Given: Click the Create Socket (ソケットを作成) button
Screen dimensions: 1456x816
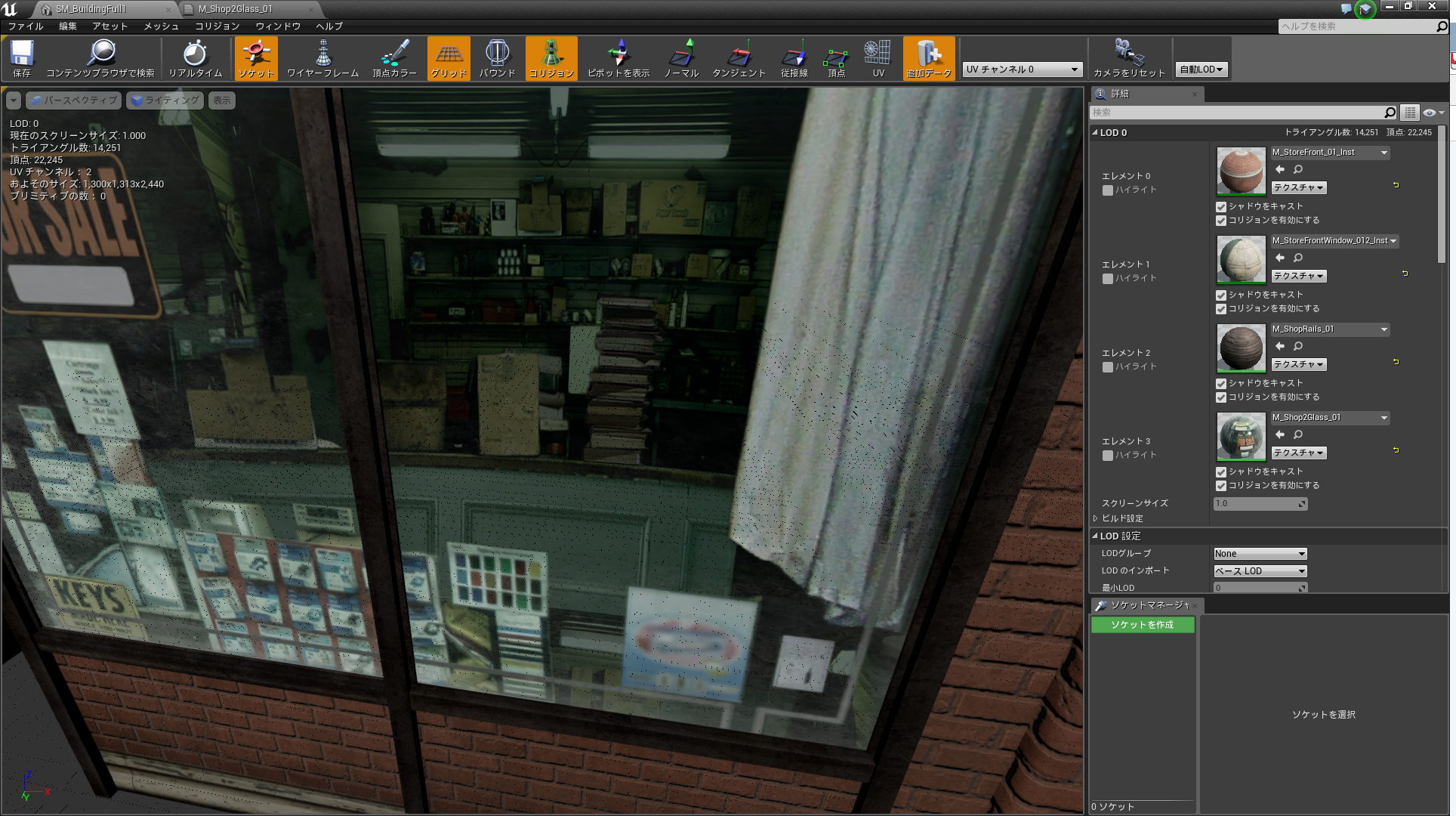Looking at the screenshot, I should click(x=1142, y=625).
